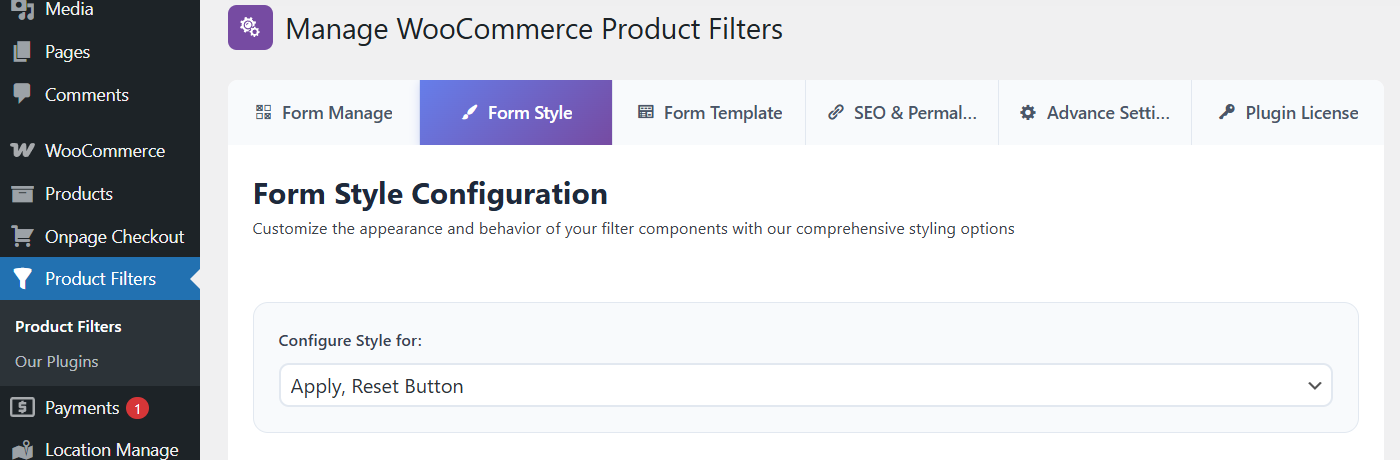The height and width of the screenshot is (460, 1400).
Task: Go to the SEO & Permalink tab
Action: (902, 113)
